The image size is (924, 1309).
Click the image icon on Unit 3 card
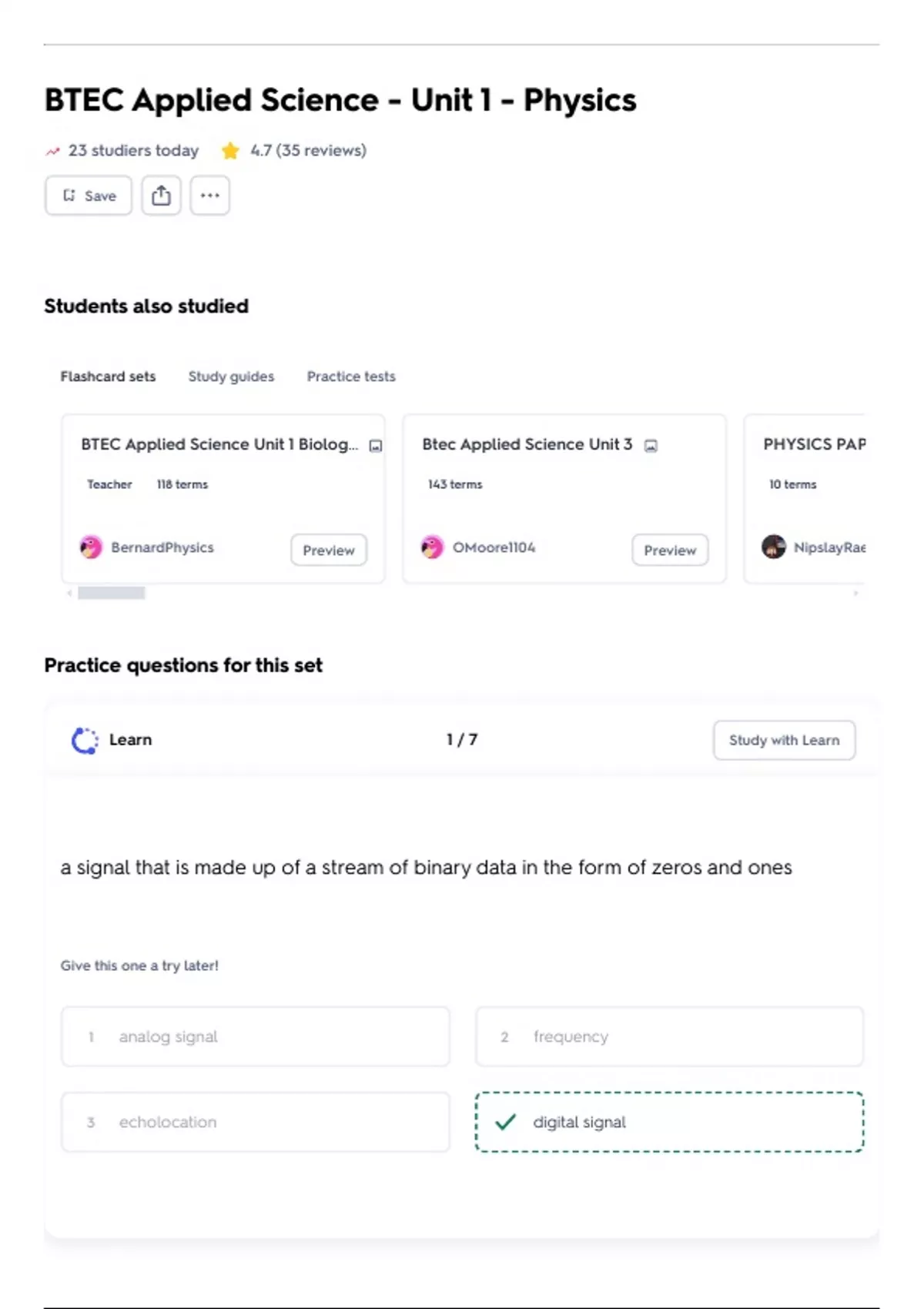651,446
